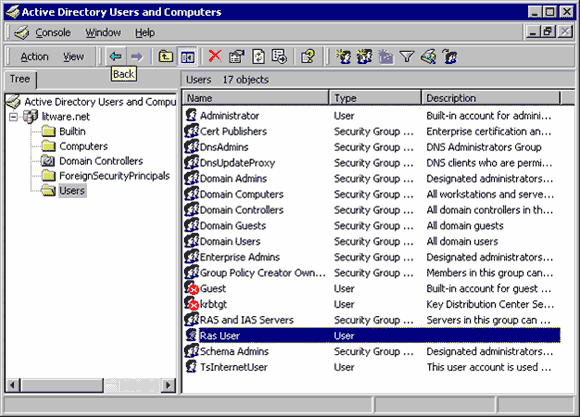Click the krbtgt disabled account icon
Viewport: 580px width, 417px height.
[192, 304]
